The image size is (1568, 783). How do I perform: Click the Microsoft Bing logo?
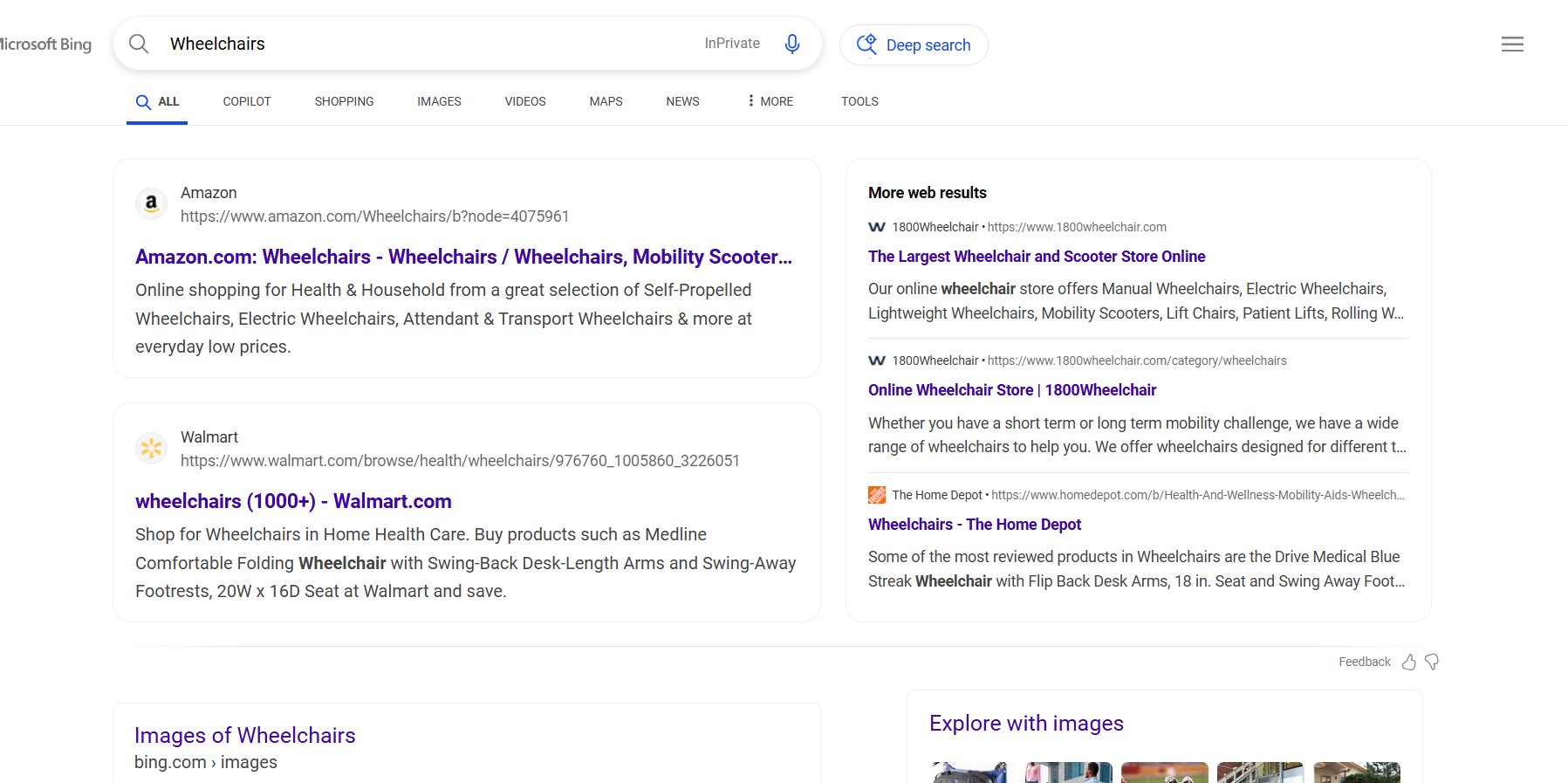(45, 44)
